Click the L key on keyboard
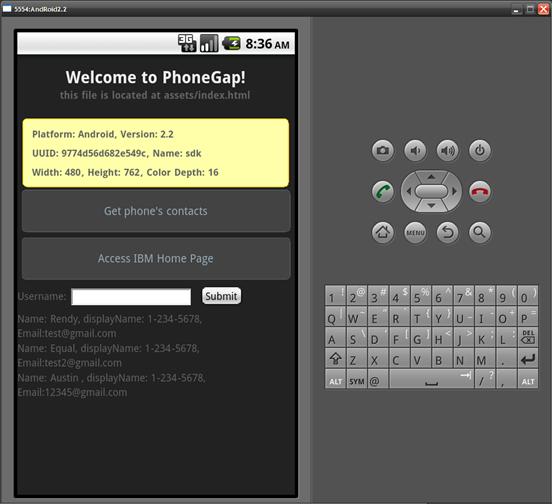Screen dimensions: 552x504 point(506,337)
